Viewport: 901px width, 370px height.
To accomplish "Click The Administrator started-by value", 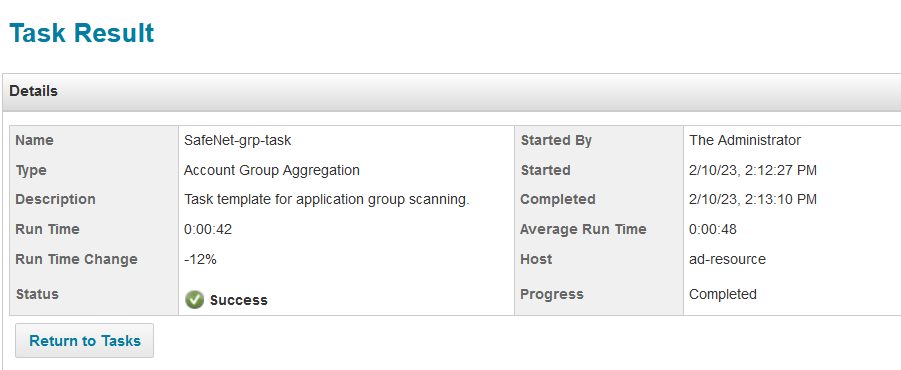I will point(745,140).
